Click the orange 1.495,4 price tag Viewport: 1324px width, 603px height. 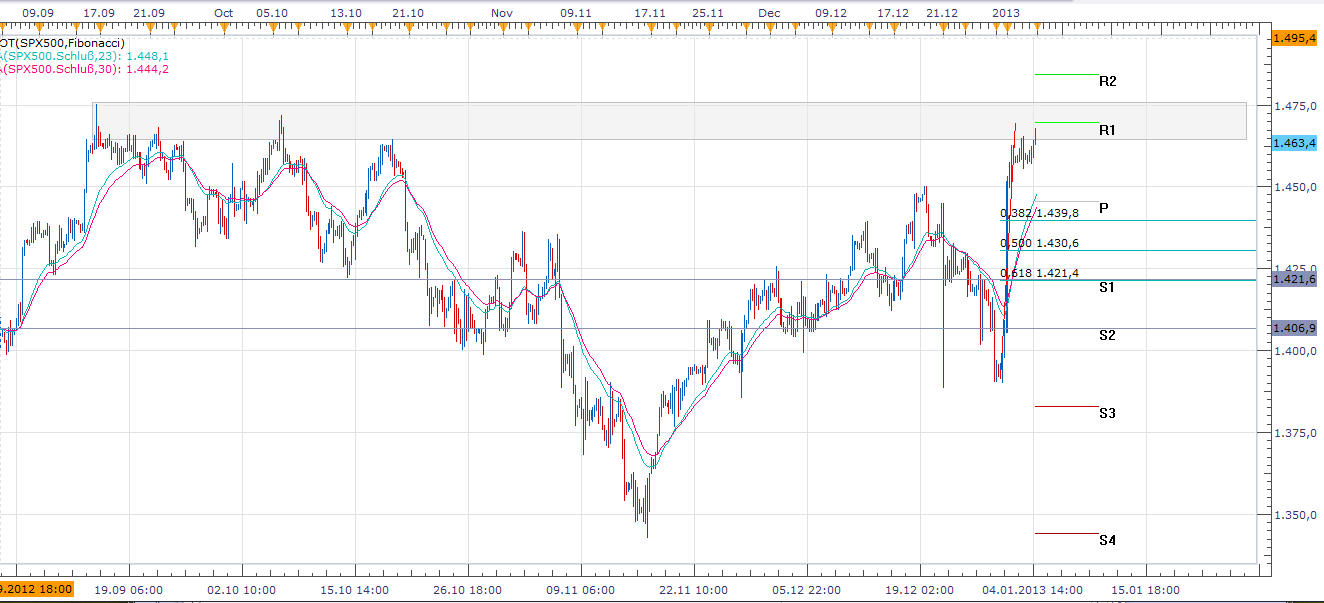1294,38
